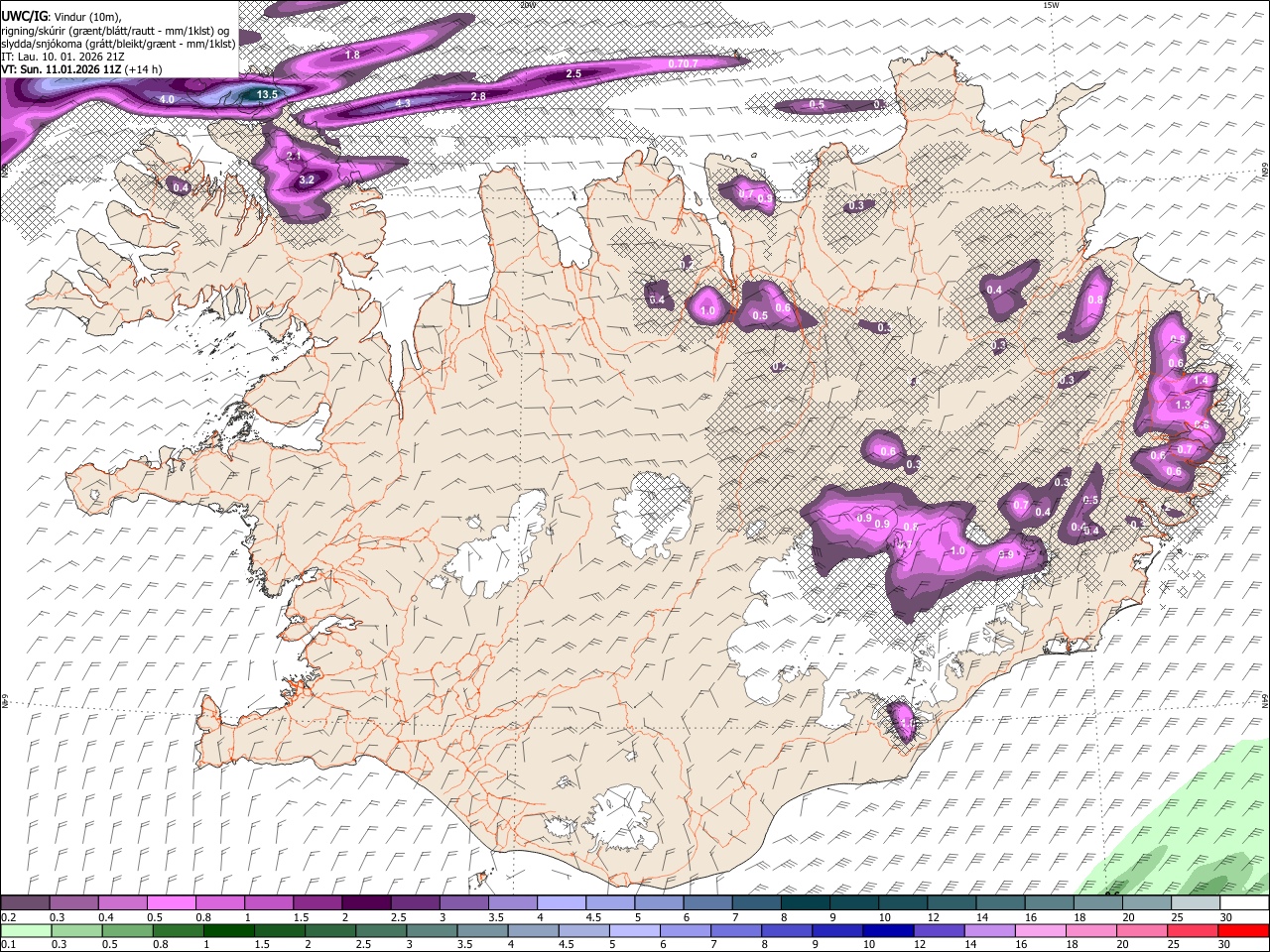
Task: Click the lavender snow-scale swatch between 4 and 4.5
Action: [x=562, y=903]
